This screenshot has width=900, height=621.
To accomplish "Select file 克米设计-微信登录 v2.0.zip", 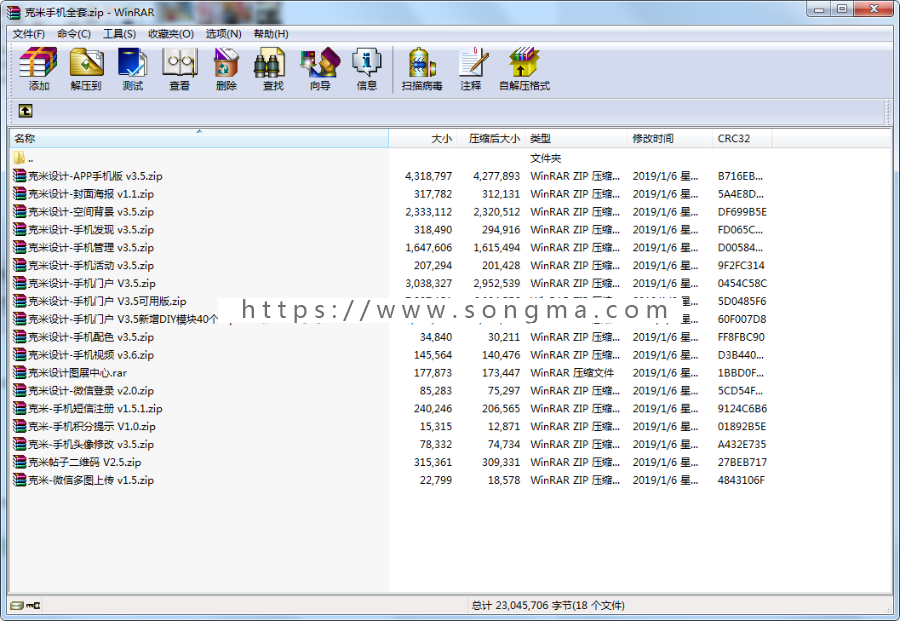I will point(91,391).
